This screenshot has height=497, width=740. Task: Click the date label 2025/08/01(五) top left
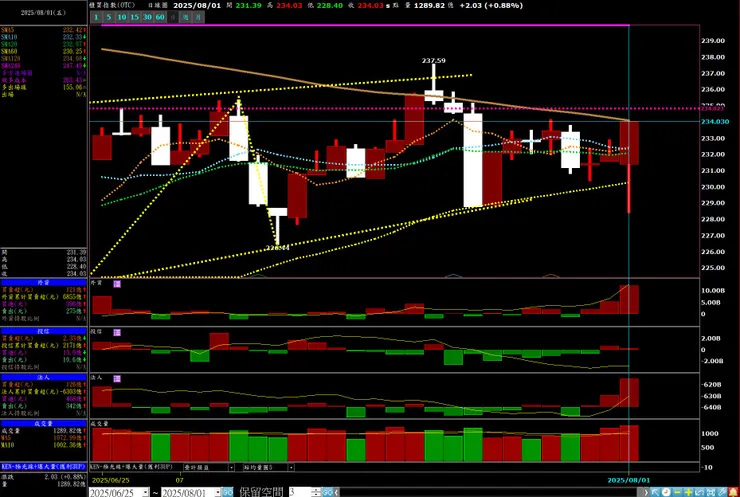[43, 13]
